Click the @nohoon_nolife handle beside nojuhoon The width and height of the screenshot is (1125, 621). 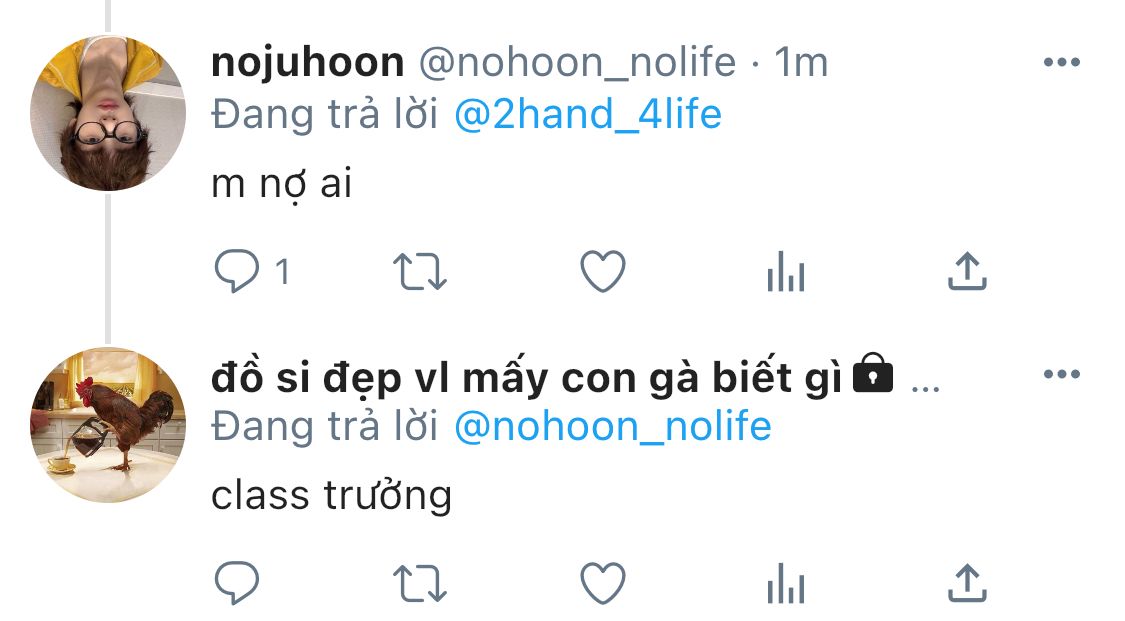[578, 62]
